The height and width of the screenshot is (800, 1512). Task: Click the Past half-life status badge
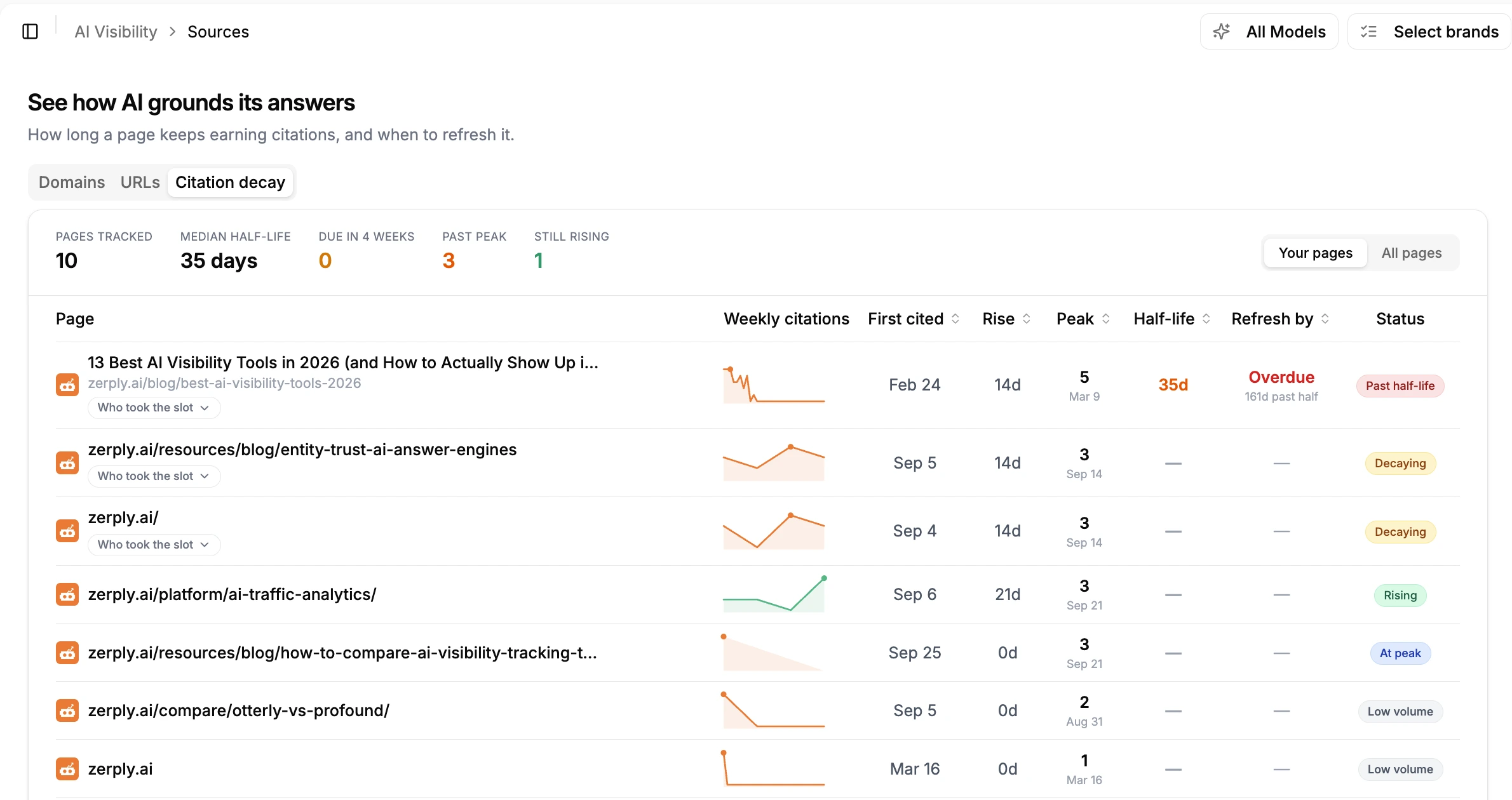(x=1400, y=385)
